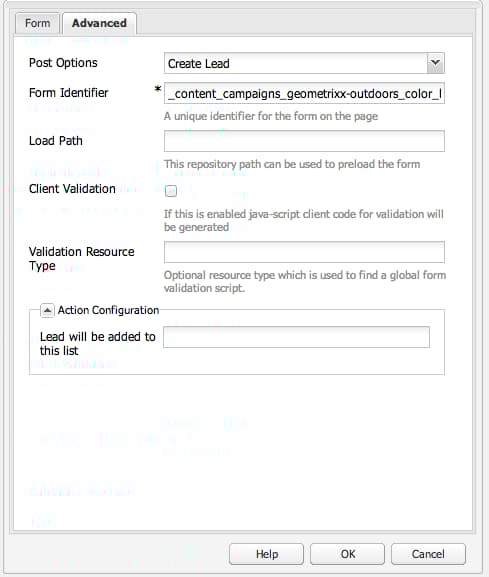The image size is (489, 577).
Task: Confirm the dialog with OK
Action: [347, 554]
